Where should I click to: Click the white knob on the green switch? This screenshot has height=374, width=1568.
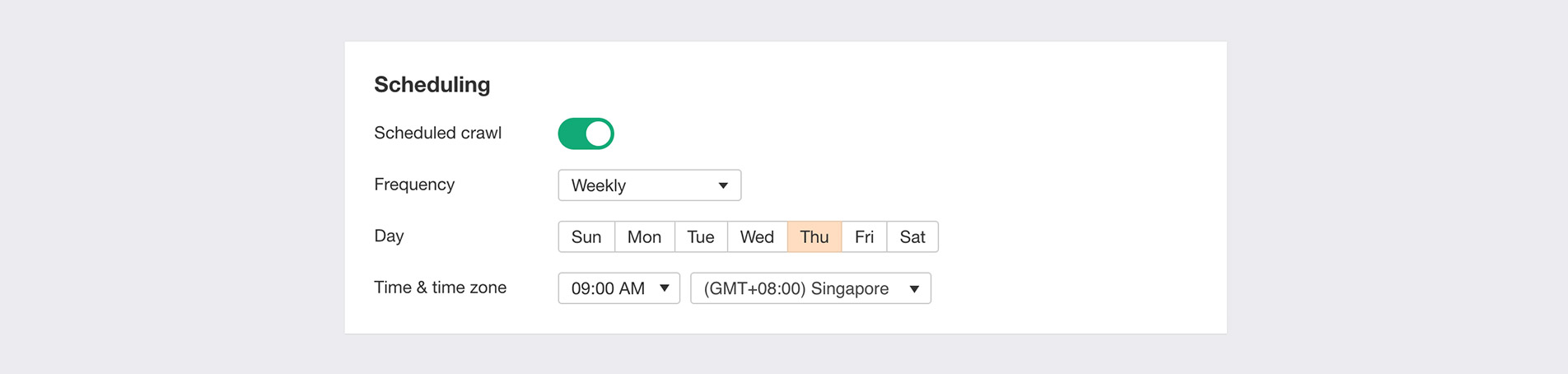pos(598,133)
